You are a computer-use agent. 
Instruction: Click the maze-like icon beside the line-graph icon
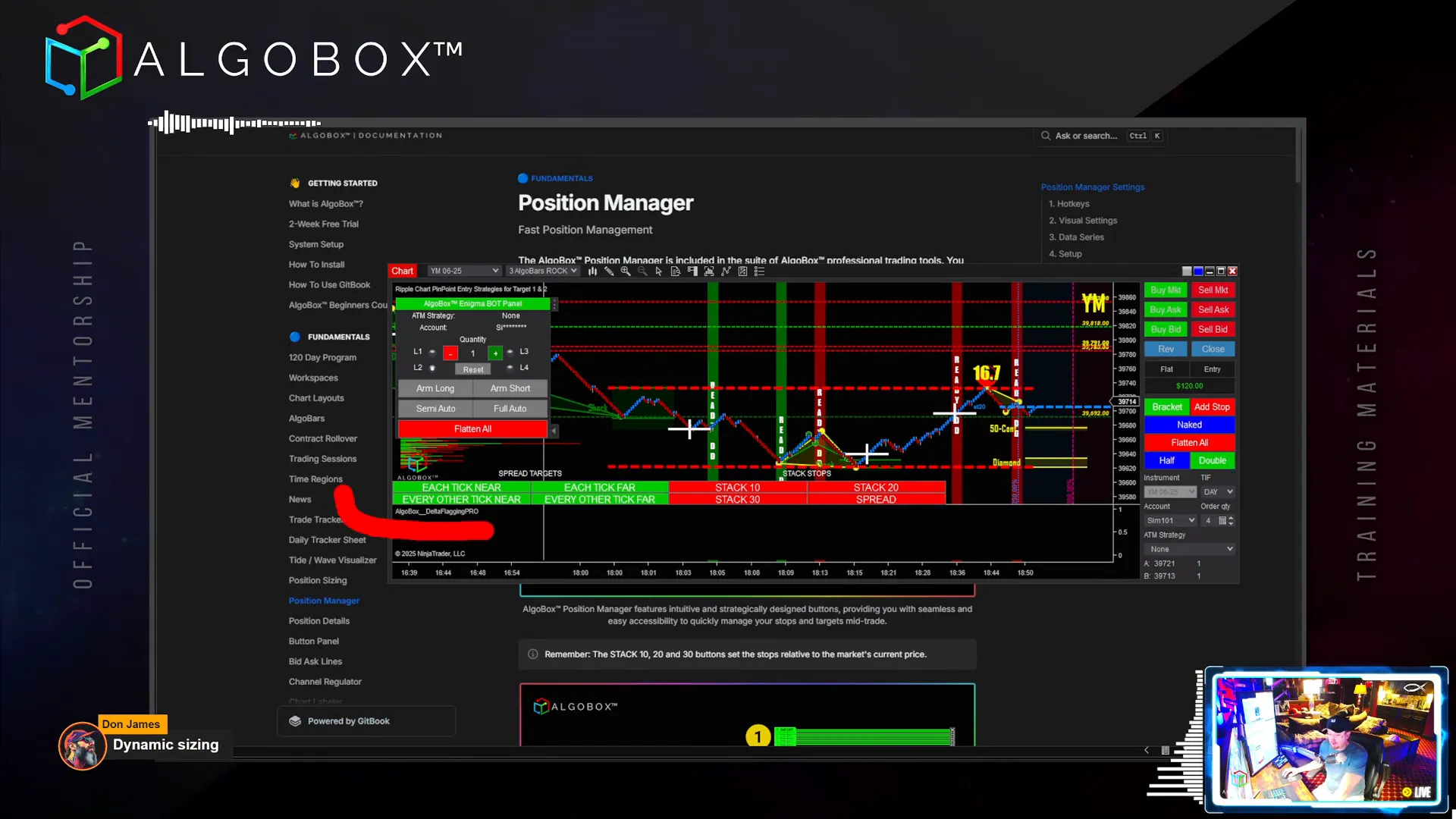click(x=742, y=271)
